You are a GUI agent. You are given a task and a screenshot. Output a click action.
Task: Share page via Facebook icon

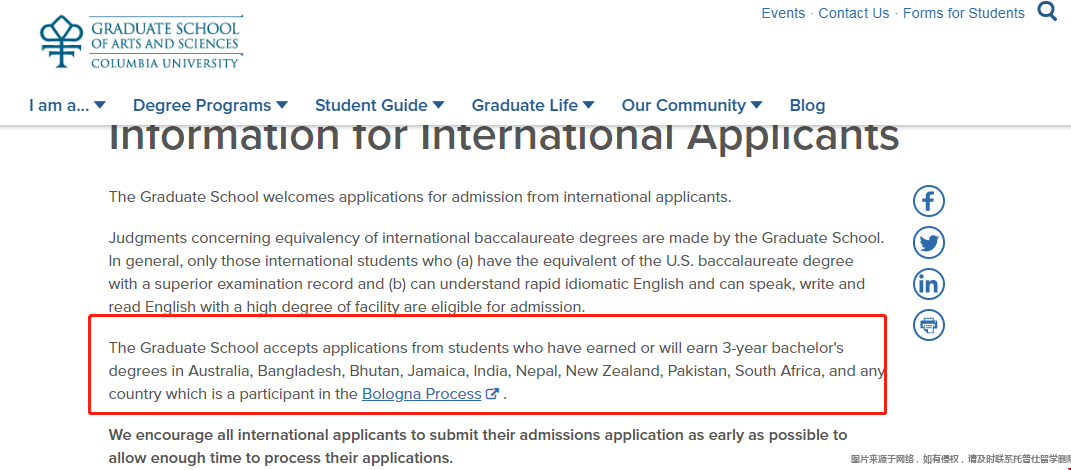[x=928, y=202]
